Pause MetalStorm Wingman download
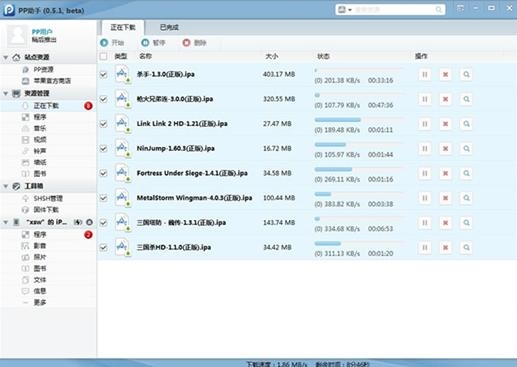Viewport: 517px width, 367px height. pos(425,198)
